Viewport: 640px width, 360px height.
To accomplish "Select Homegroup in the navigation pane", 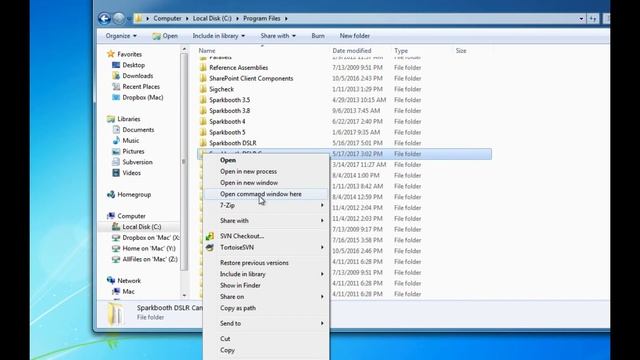I will [x=134, y=194].
